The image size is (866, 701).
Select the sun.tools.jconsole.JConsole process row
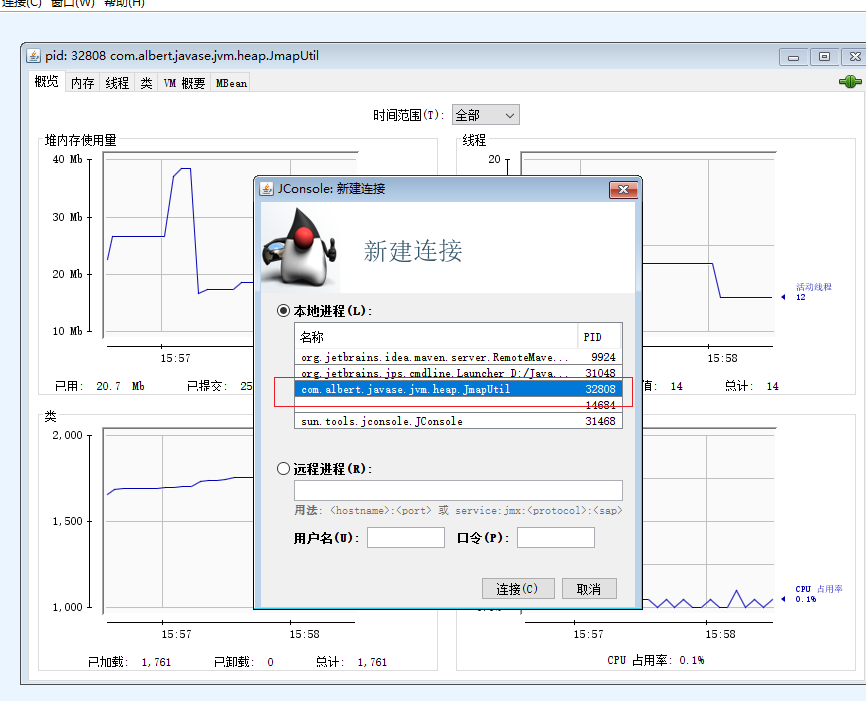pos(458,421)
